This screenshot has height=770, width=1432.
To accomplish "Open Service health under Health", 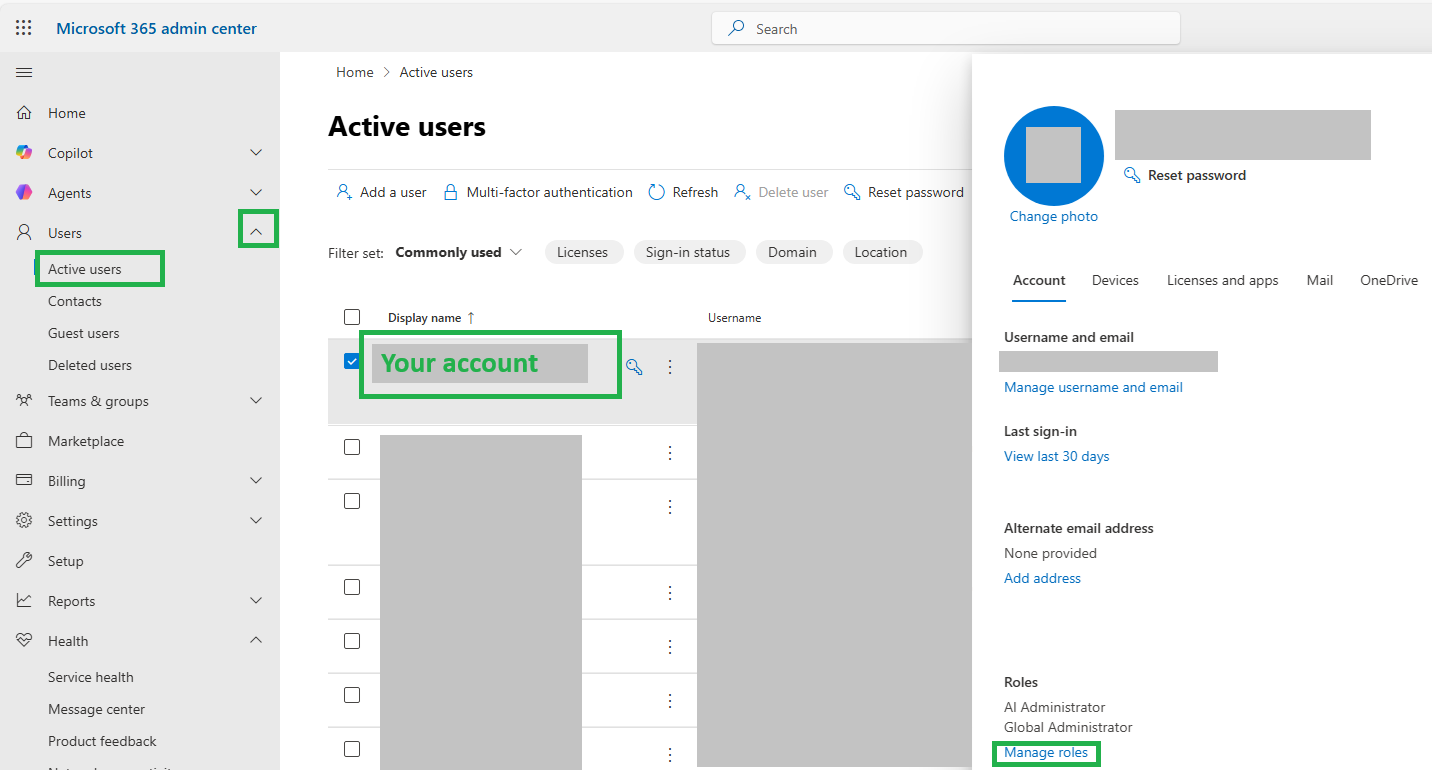I will click(x=91, y=677).
